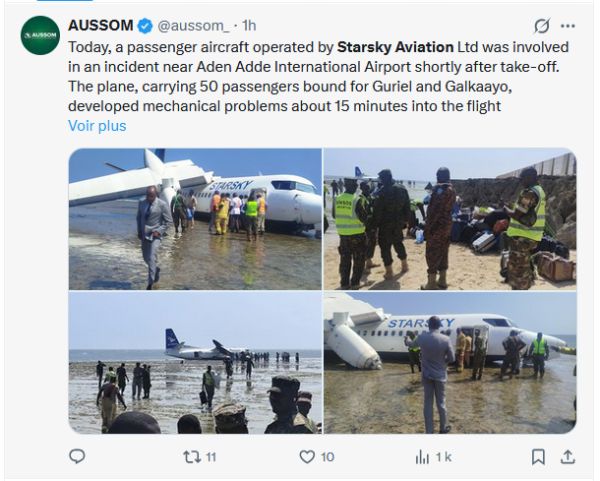Expand tweet with "Voir plus"
Image resolution: width=600 pixels, height=481 pixels.
[x=97, y=126]
